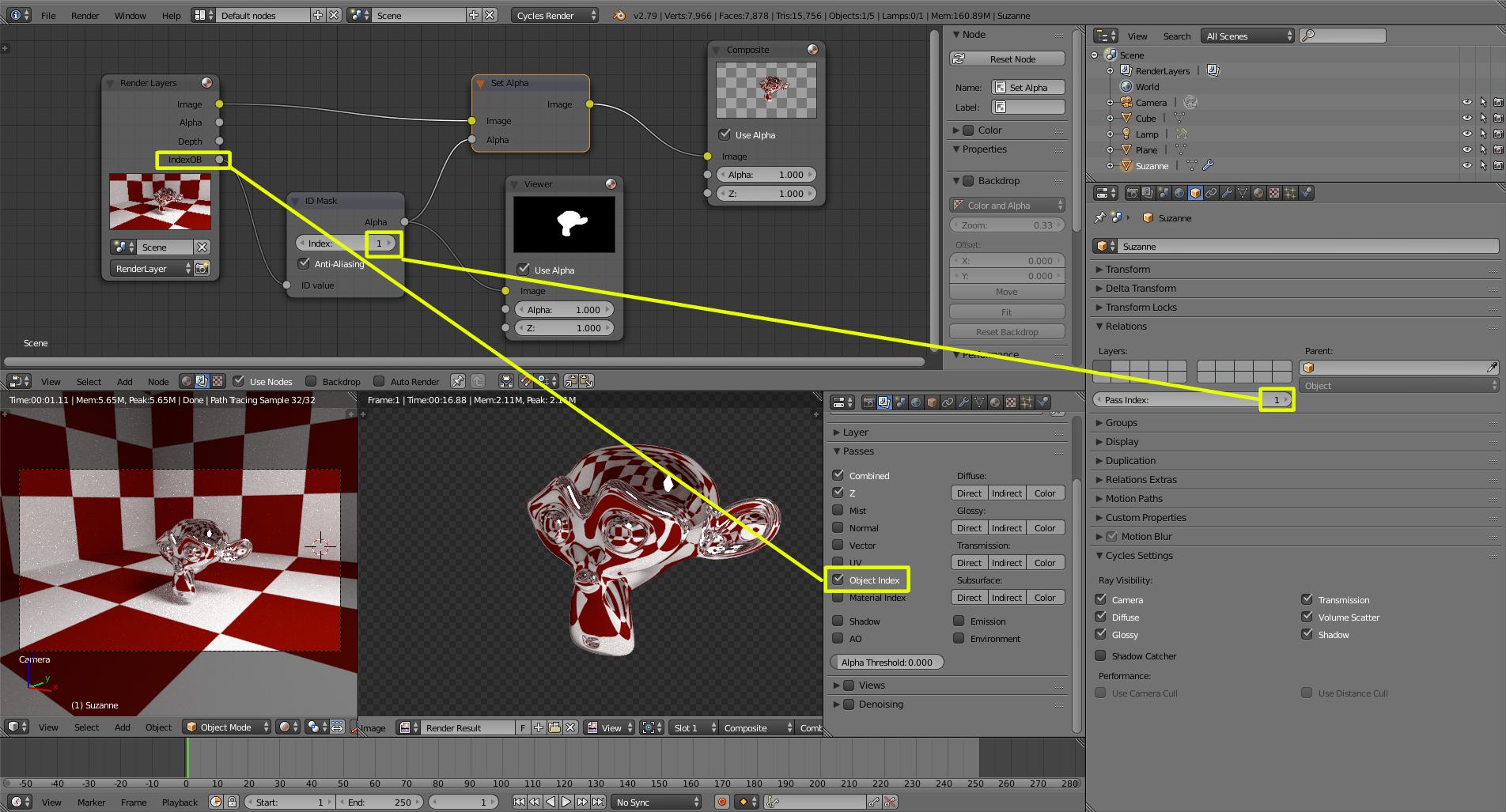Uncheck the Object Index pass
1506x812 pixels.
pos(838,580)
